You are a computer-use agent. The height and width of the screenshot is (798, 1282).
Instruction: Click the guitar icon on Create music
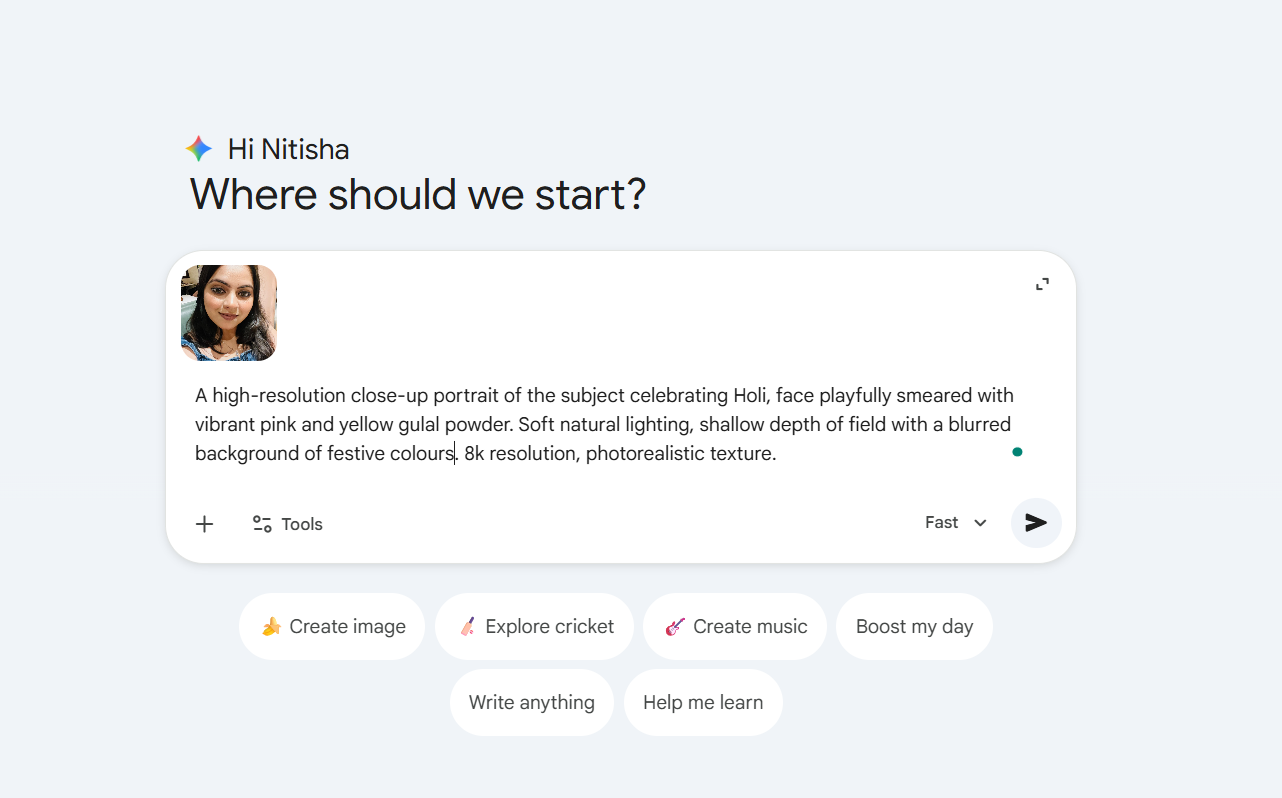click(x=675, y=627)
